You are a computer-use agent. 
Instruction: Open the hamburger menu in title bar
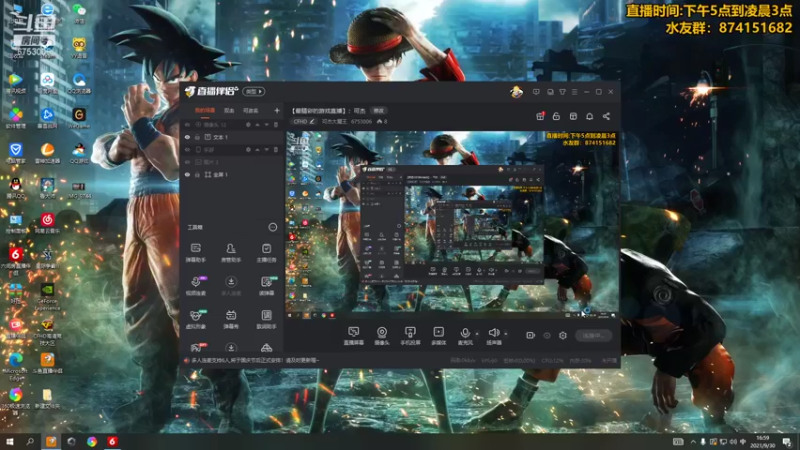coord(574,92)
